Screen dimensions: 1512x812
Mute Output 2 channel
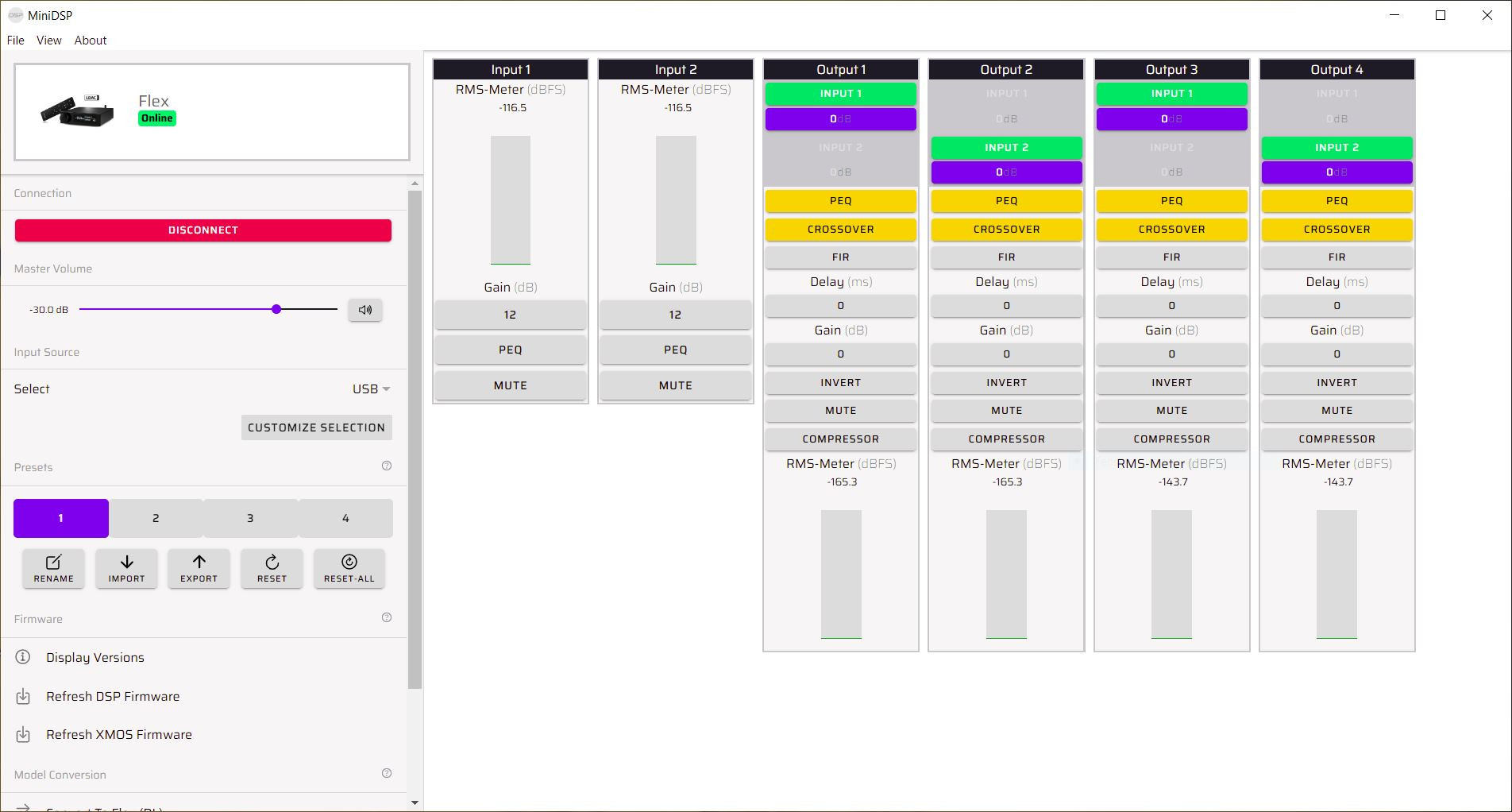click(x=1007, y=411)
